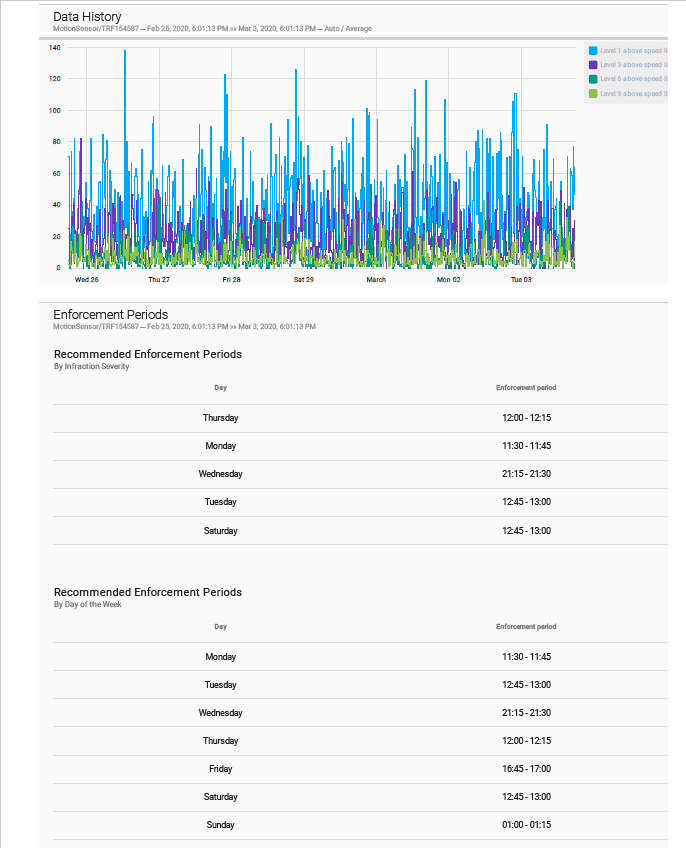Image resolution: width=686 pixels, height=848 pixels.
Task: Click '21:15 - 21:30' in the severity table
Action: point(526,474)
